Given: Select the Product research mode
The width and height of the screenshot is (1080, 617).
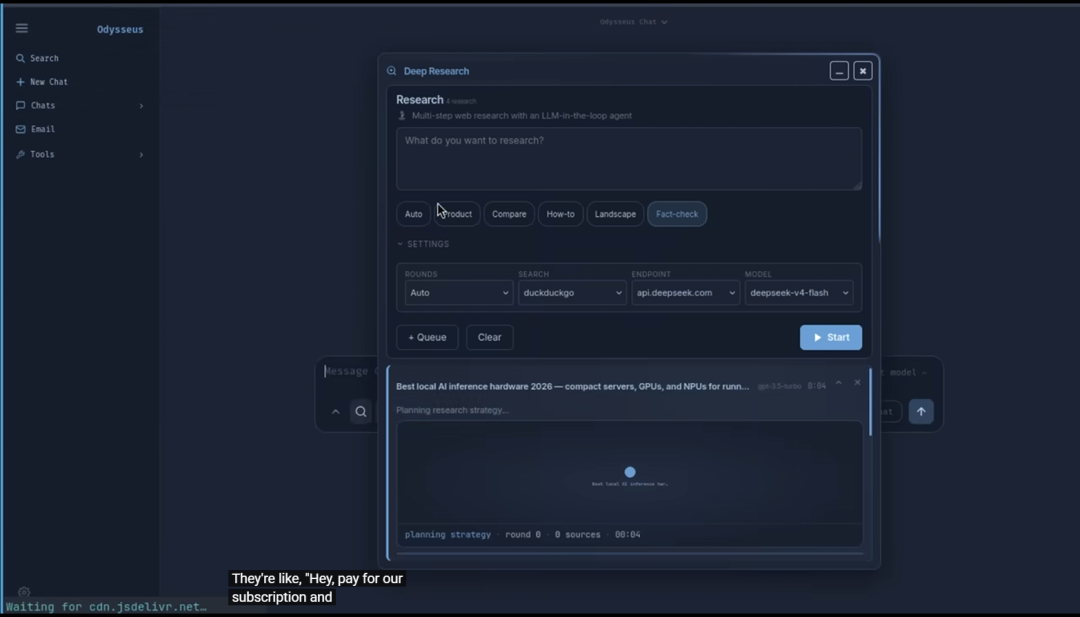Looking at the screenshot, I should pos(457,214).
